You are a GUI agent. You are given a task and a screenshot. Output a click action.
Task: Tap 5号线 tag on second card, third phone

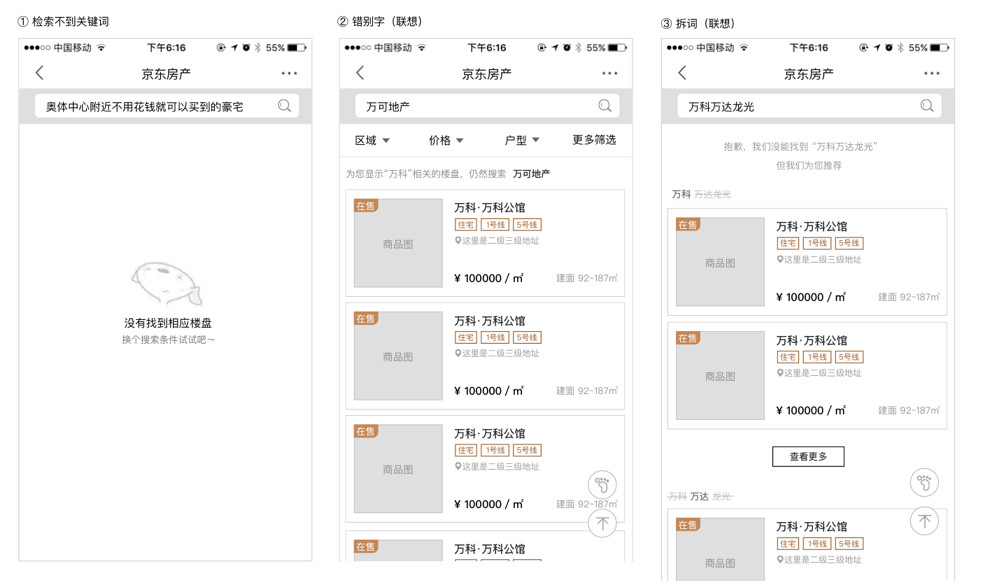coord(849,357)
